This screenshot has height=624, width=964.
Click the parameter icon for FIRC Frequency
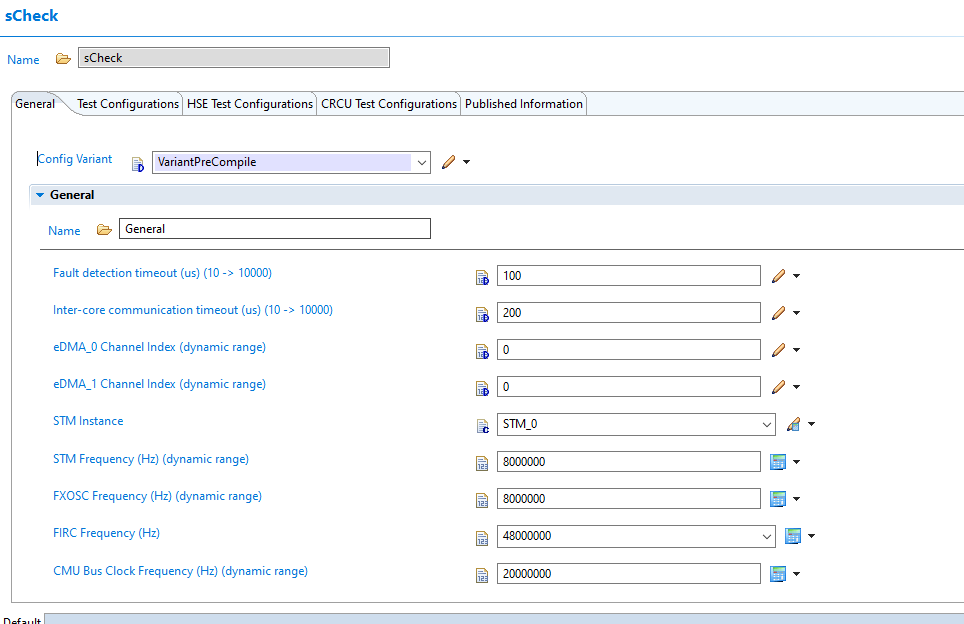pos(483,538)
